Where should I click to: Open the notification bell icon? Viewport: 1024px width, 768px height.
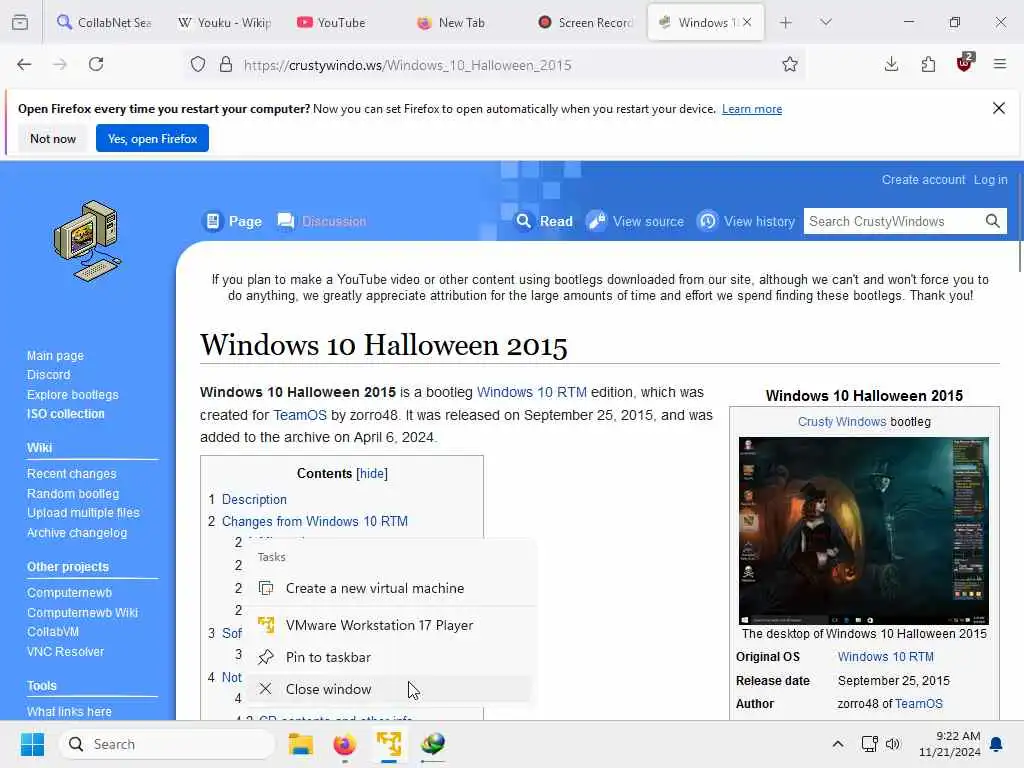(997, 744)
